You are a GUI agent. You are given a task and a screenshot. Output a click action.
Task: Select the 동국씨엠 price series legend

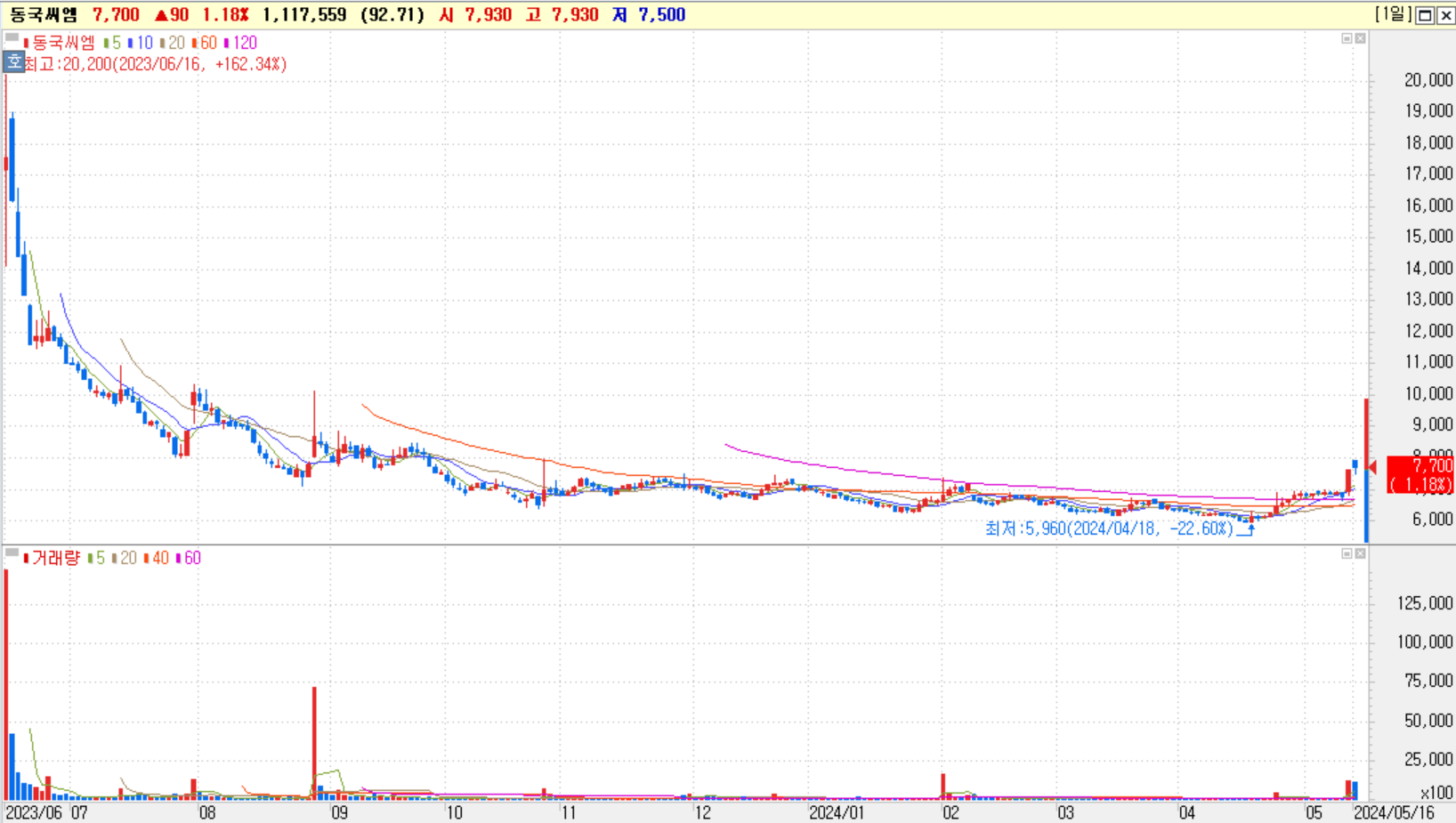(59, 43)
